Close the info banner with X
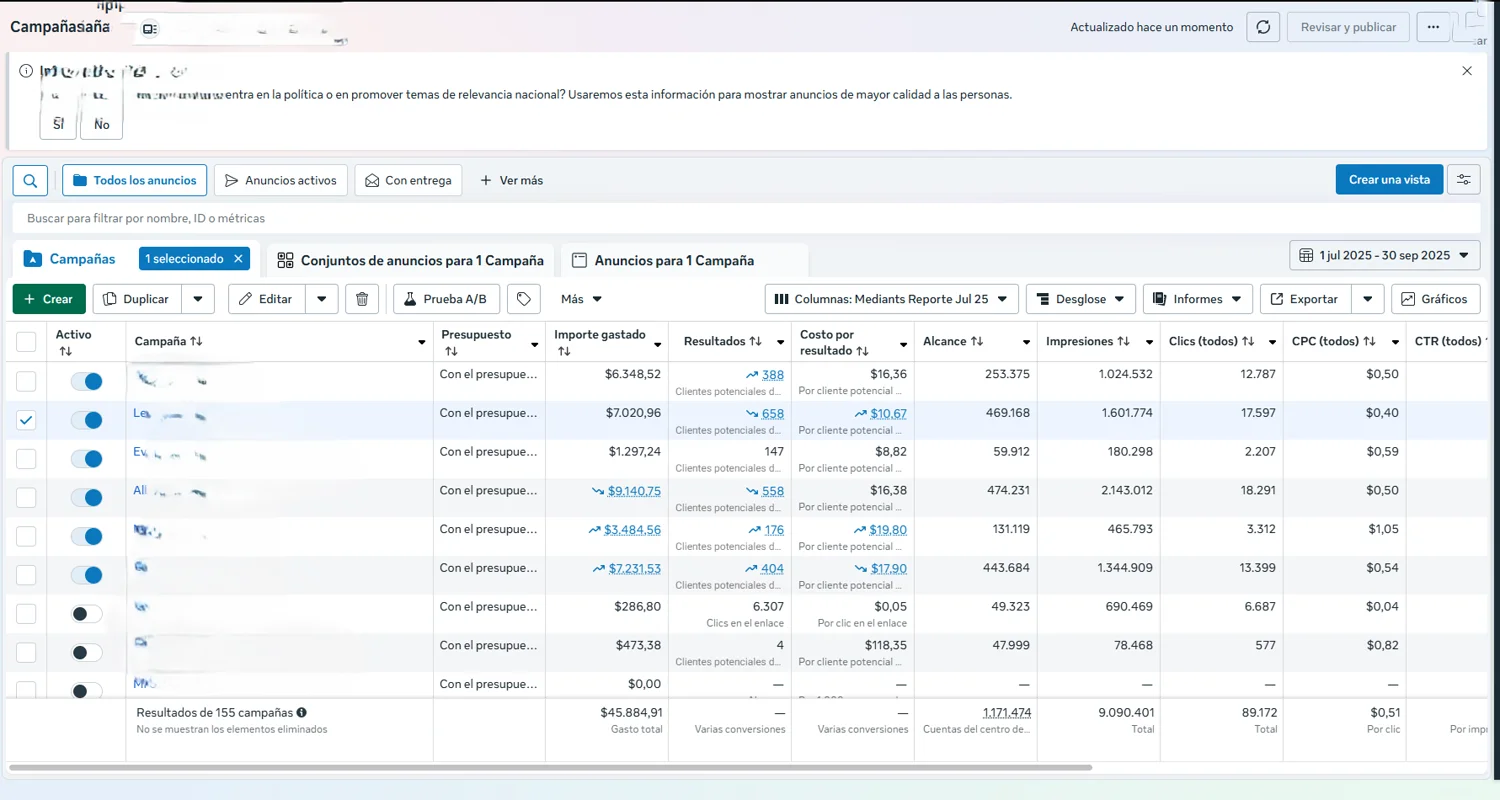Image resolution: width=1500 pixels, height=800 pixels. tap(1467, 71)
